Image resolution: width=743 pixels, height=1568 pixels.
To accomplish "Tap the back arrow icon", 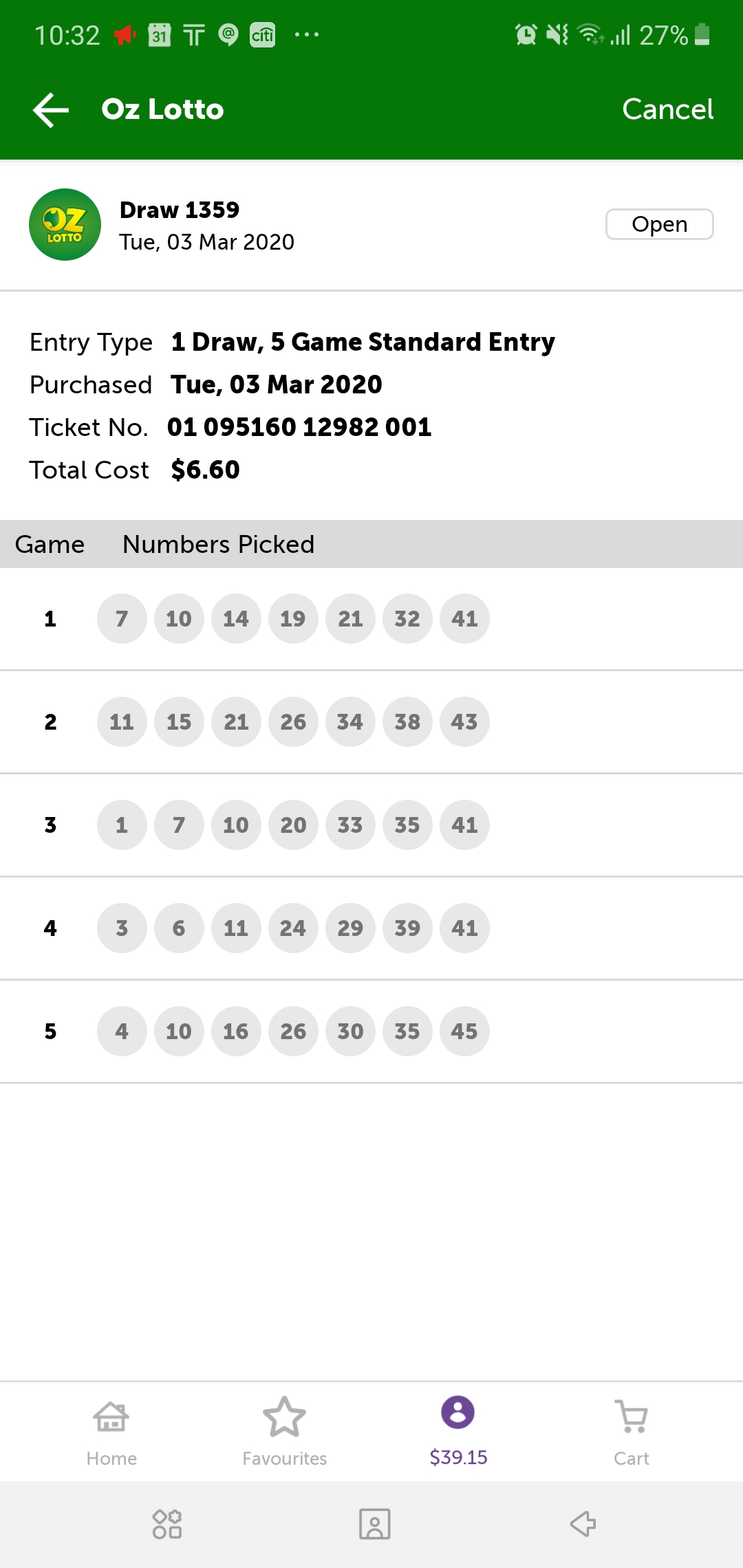I will pyautogui.click(x=51, y=110).
